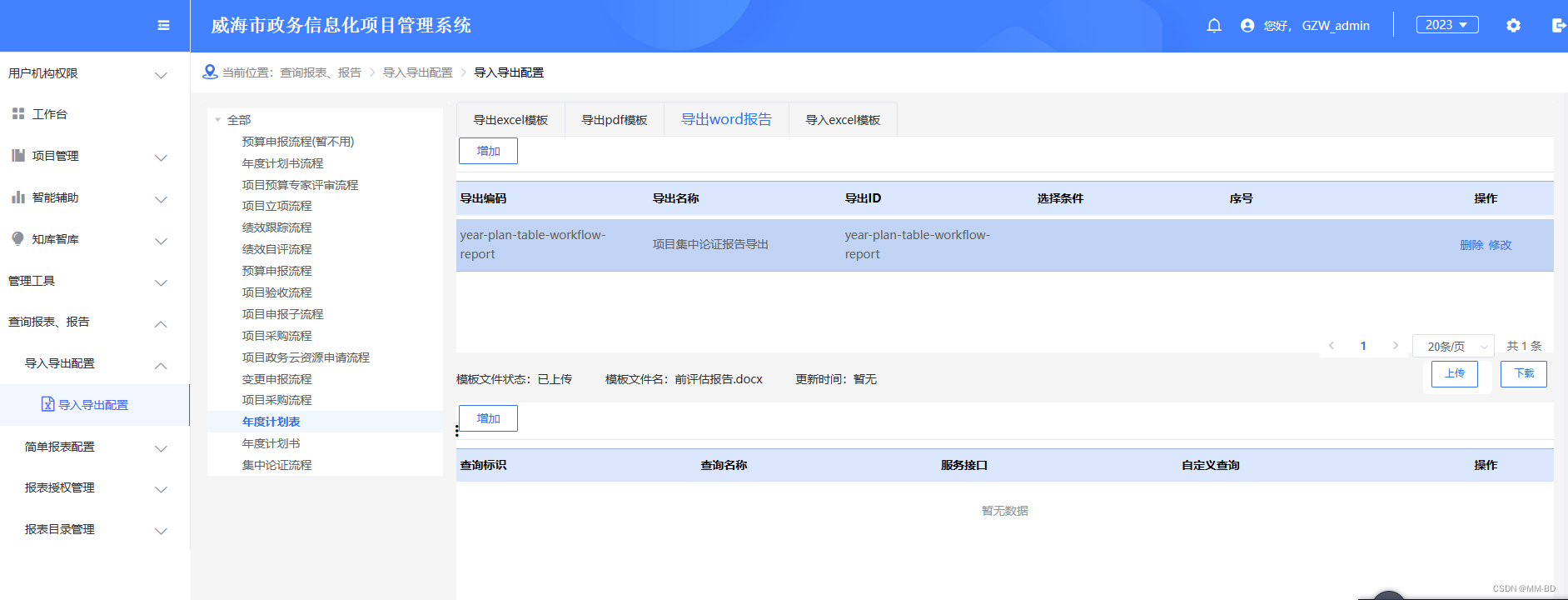Expand the 用户机构权限 menu

pyautogui.click(x=162, y=75)
